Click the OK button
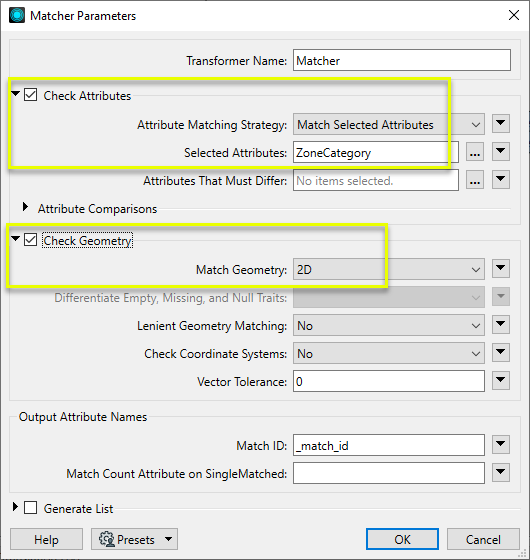Screen dimensions: 530x560 (x=402, y=539)
